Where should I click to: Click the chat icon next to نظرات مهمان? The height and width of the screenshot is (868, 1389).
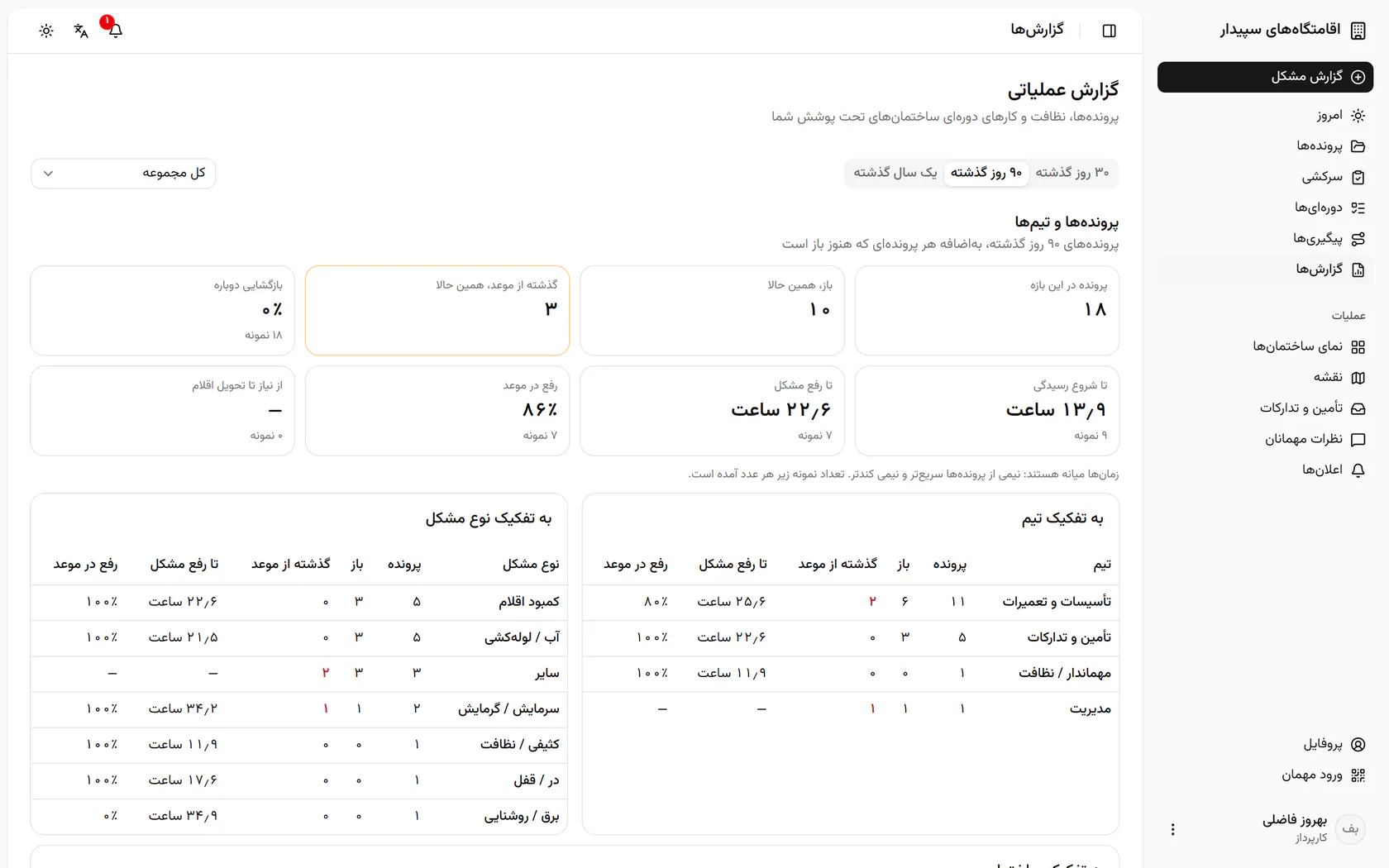tap(1358, 440)
